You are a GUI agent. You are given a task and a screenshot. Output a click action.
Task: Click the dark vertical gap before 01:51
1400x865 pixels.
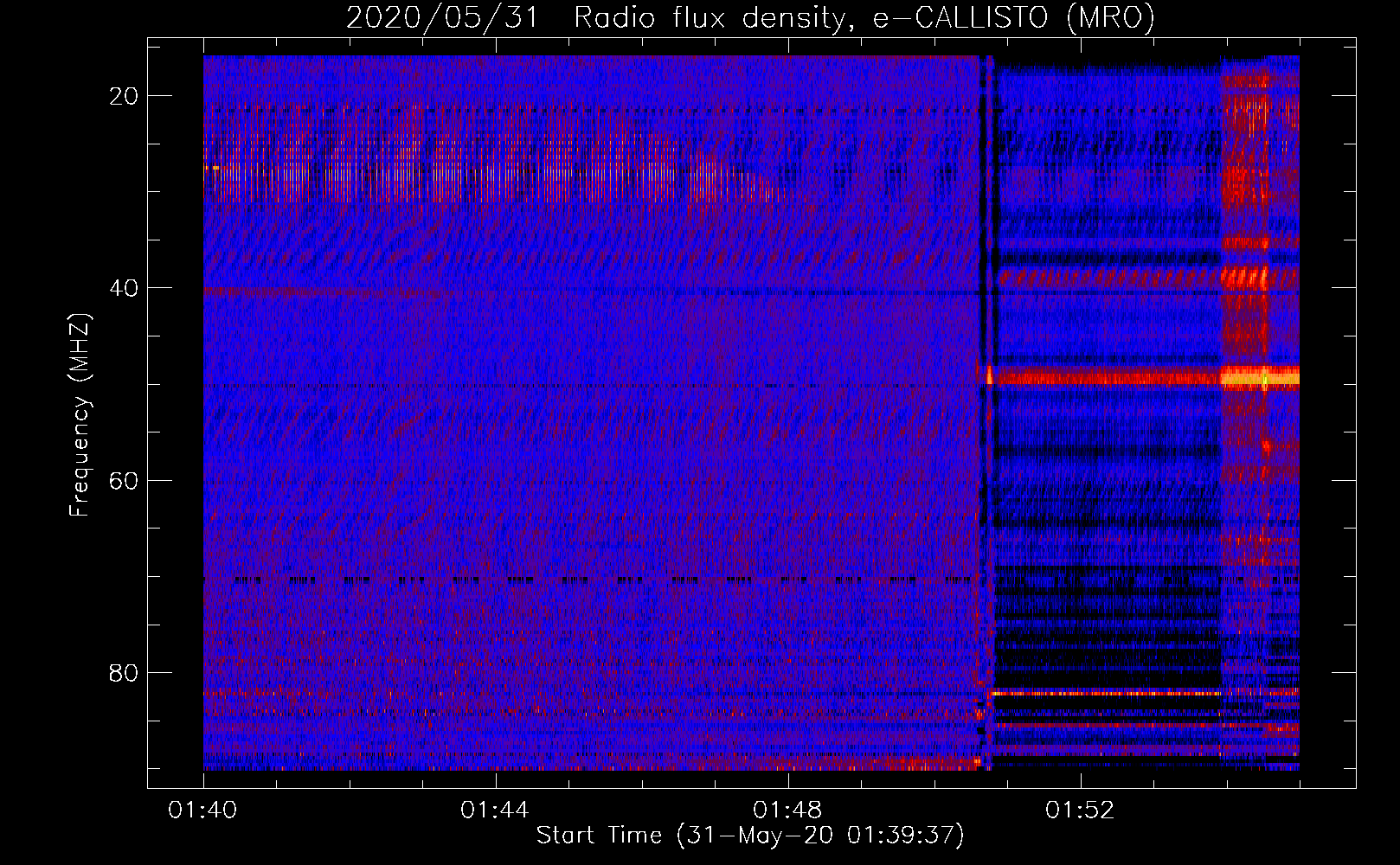click(x=983, y=413)
